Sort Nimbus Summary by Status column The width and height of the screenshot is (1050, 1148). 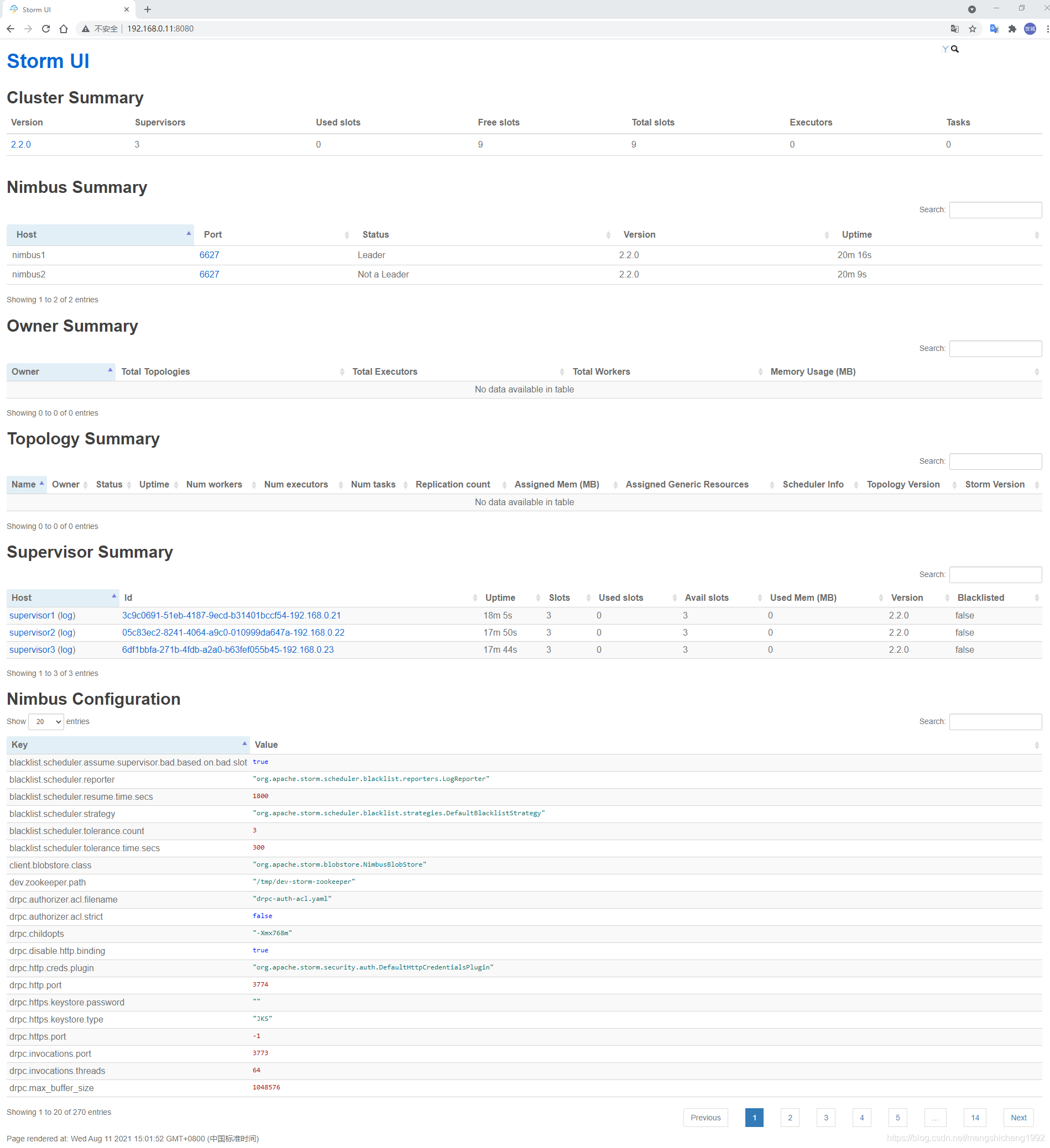[483, 234]
